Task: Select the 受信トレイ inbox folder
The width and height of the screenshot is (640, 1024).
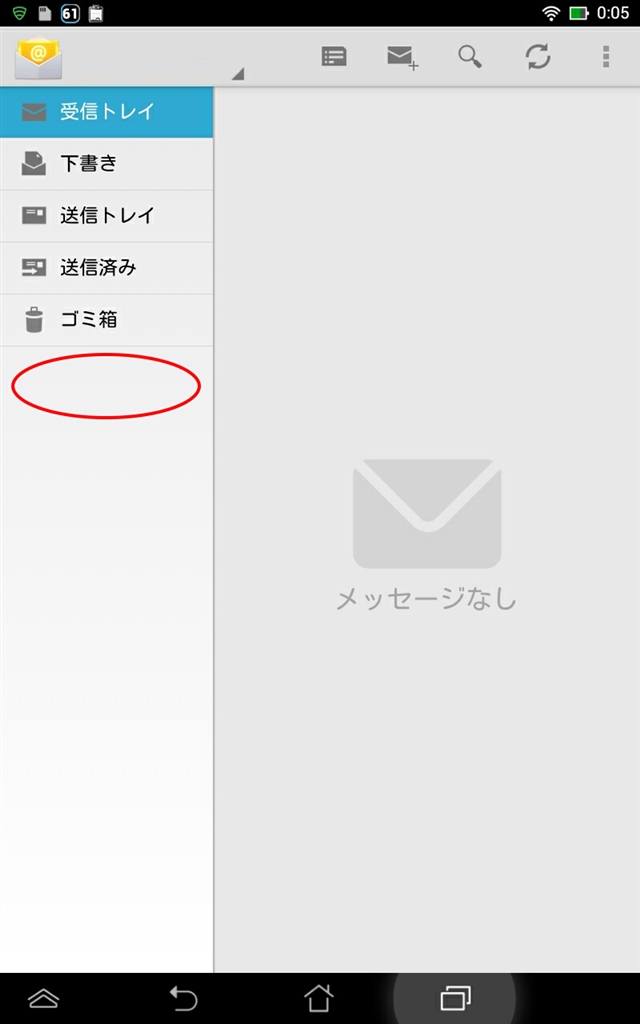Action: 106,112
